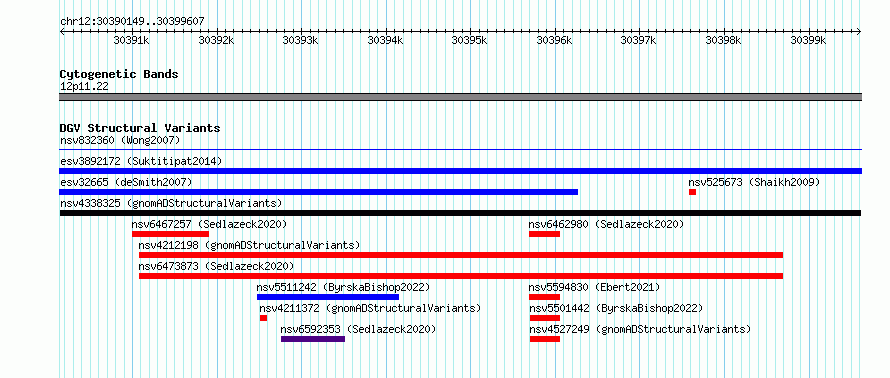Click the 30397k ruler tick label
Image resolution: width=890 pixels, height=378 pixels.
(639, 40)
